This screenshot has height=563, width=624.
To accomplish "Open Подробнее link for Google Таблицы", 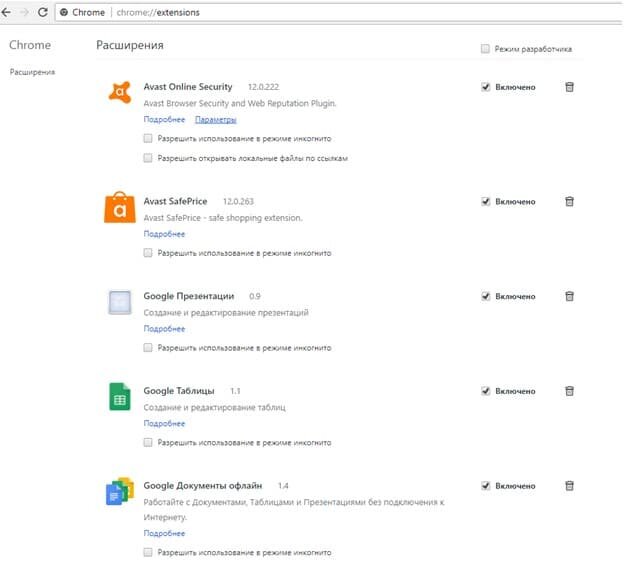I will (164, 423).
